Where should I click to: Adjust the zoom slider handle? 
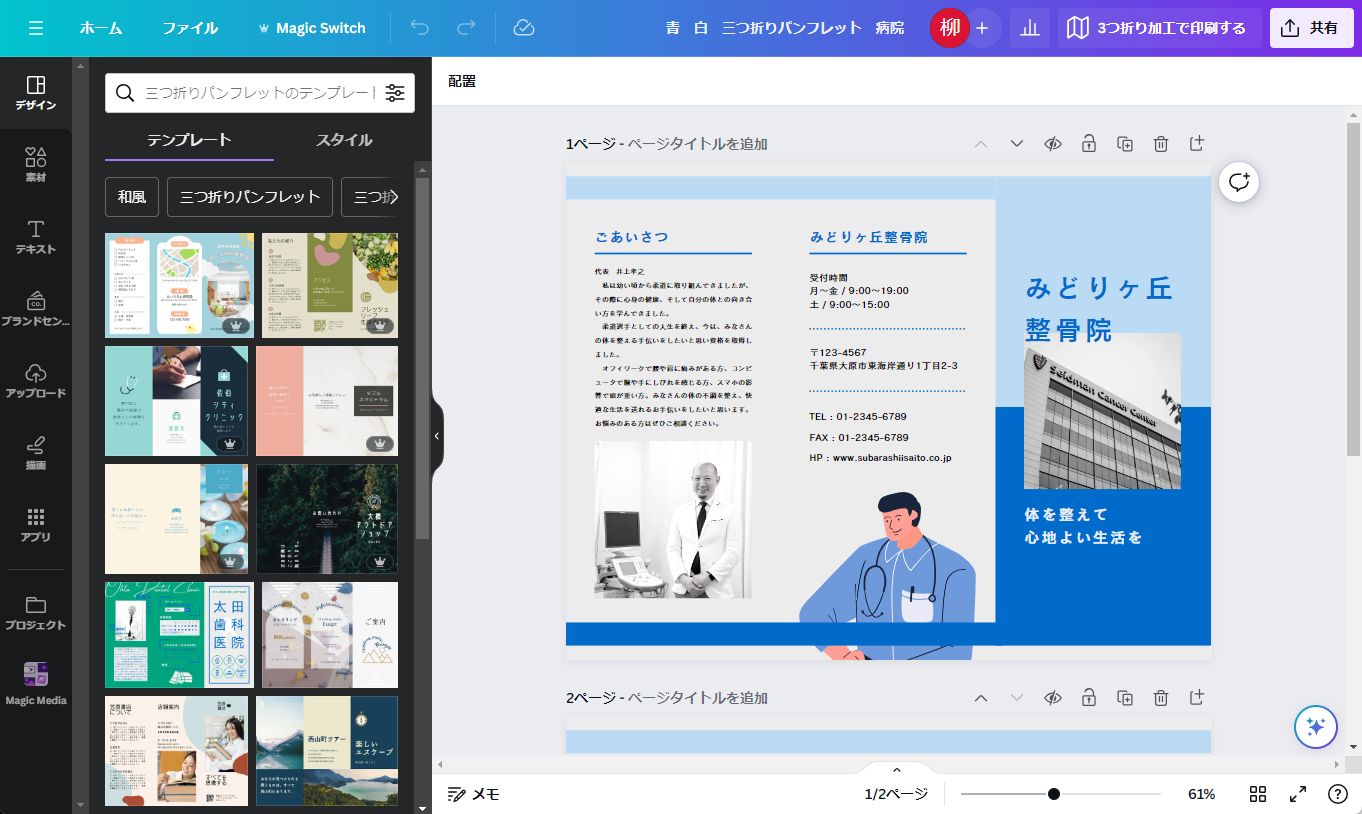click(x=1054, y=794)
